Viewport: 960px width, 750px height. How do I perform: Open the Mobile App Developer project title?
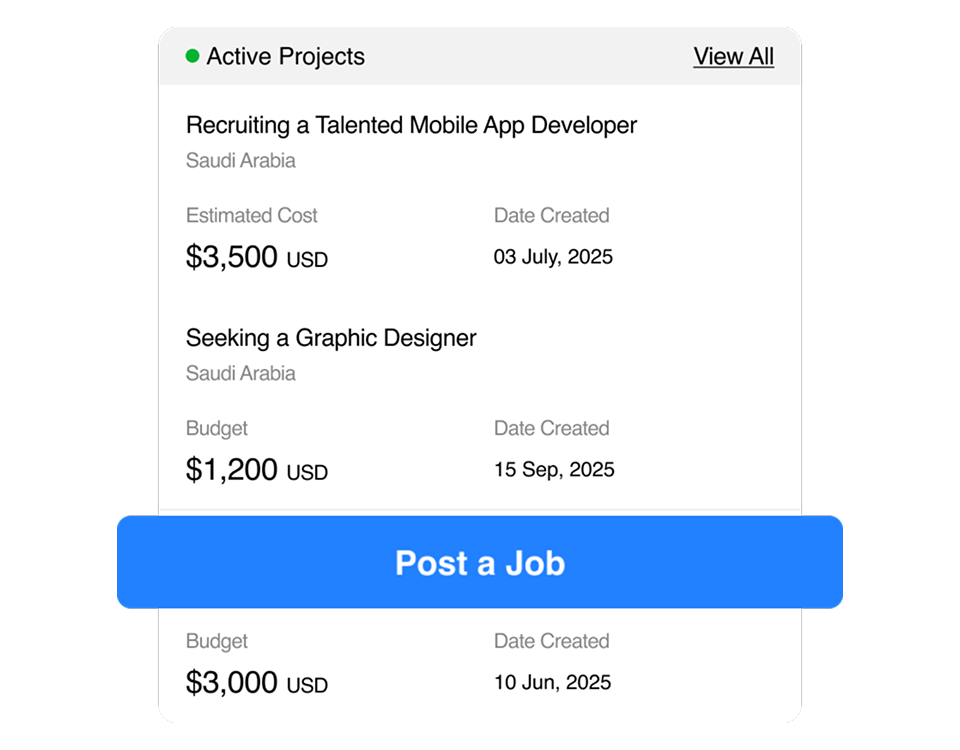411,125
